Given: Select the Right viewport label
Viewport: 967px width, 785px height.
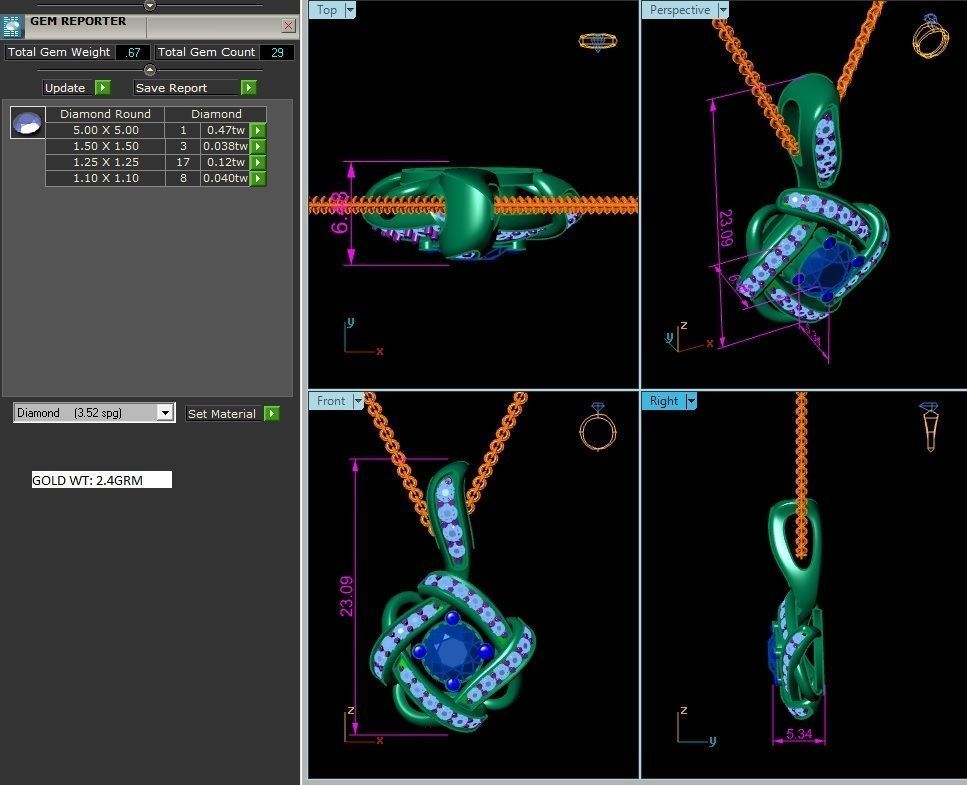Looking at the screenshot, I should (664, 401).
